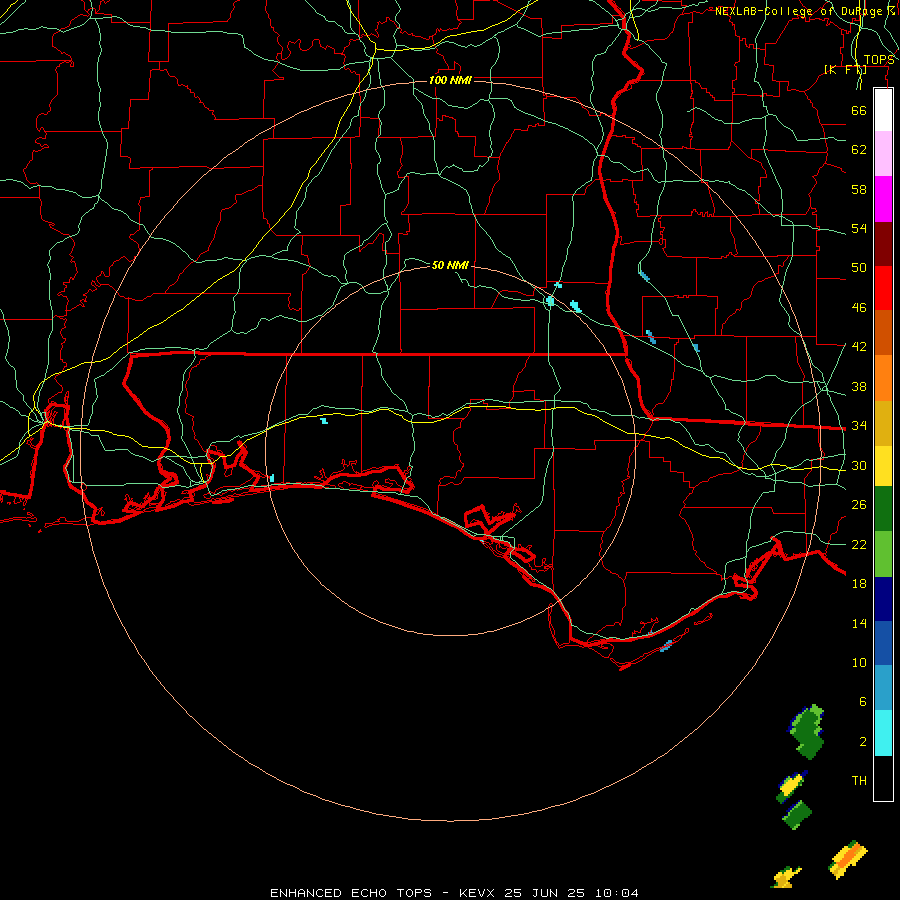Click the white swatch in the tops legend
Viewport: 900px width, 900px height.
(x=883, y=110)
